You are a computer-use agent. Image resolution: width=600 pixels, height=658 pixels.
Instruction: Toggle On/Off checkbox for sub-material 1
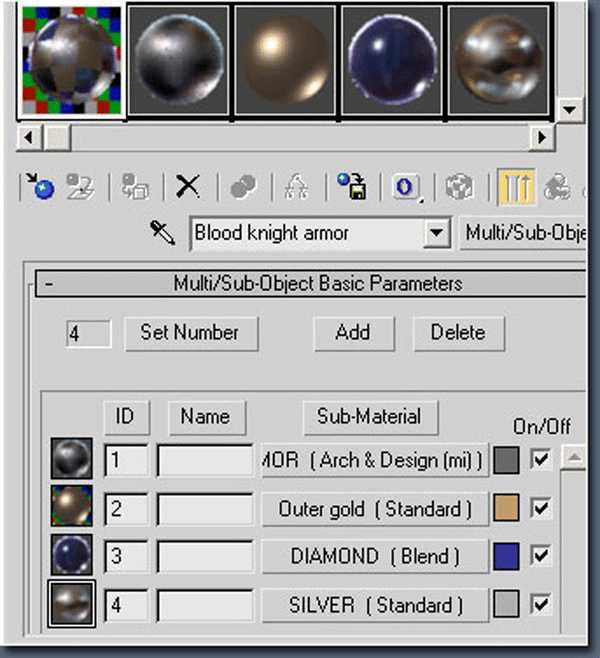540,458
